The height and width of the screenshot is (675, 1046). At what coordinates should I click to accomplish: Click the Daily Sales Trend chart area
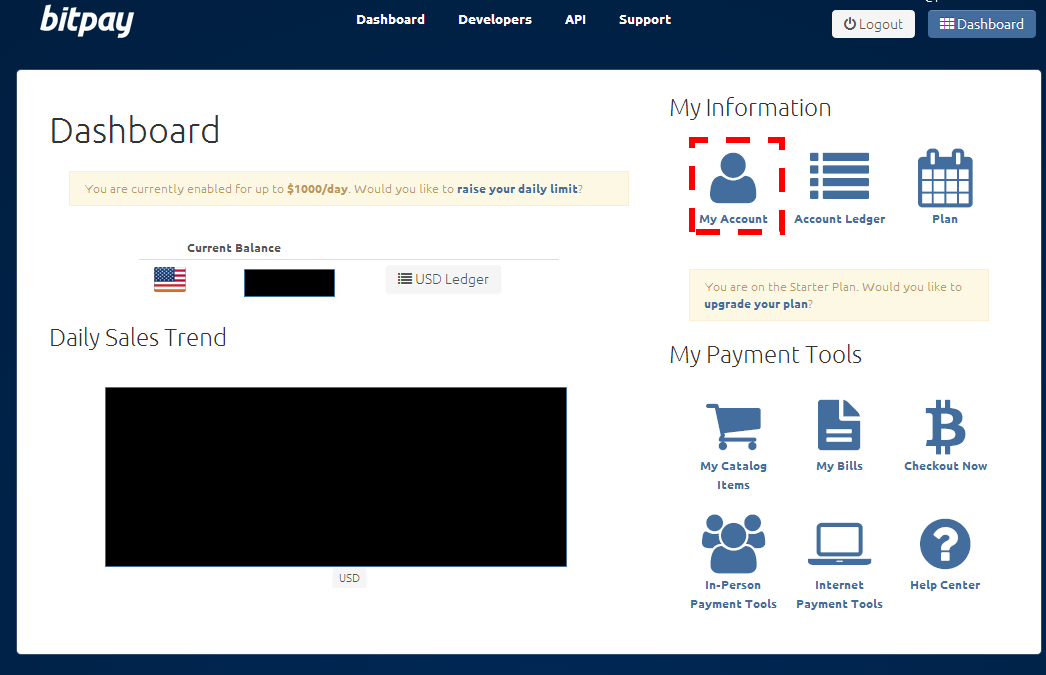336,477
